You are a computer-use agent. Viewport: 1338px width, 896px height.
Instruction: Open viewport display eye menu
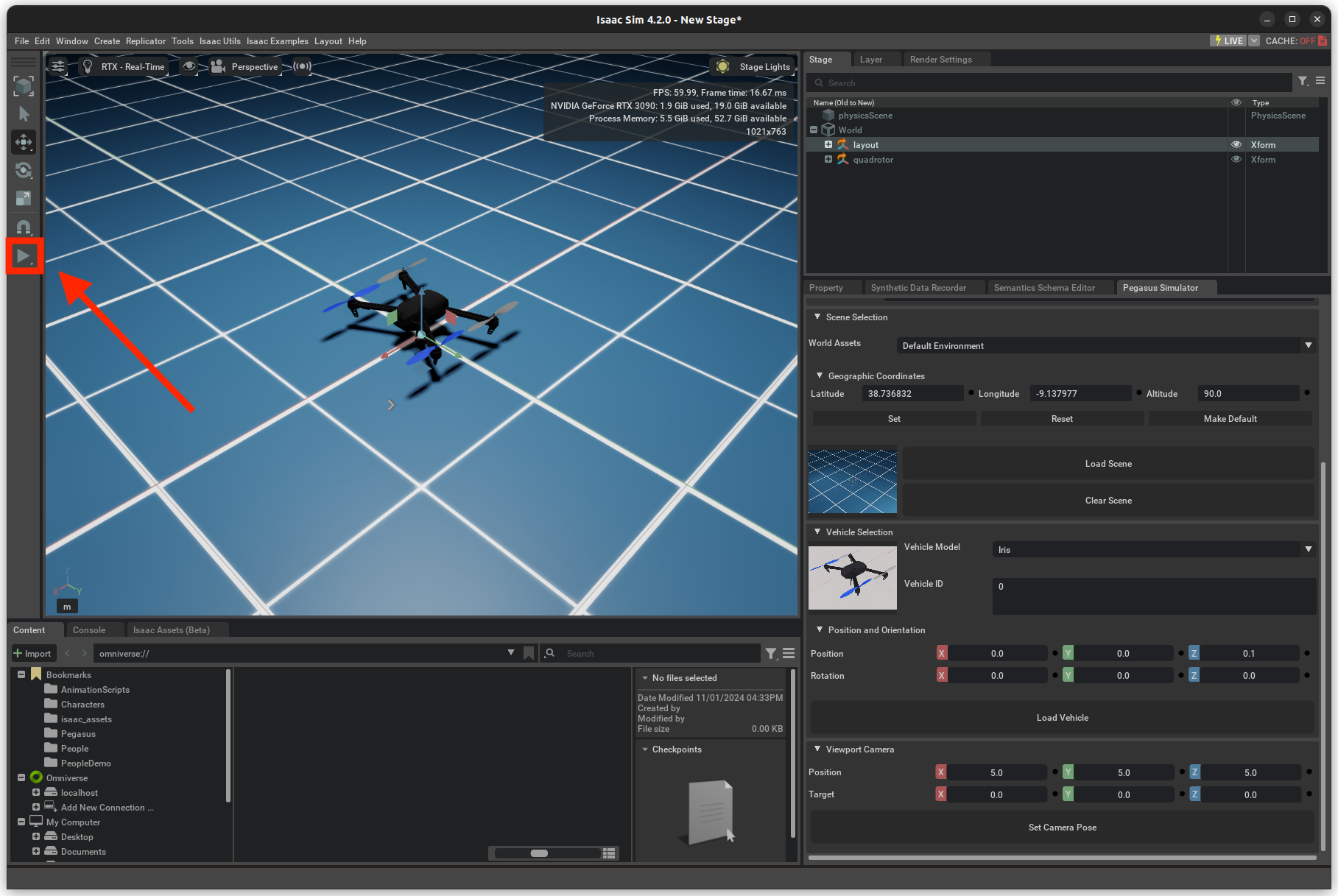click(x=189, y=66)
